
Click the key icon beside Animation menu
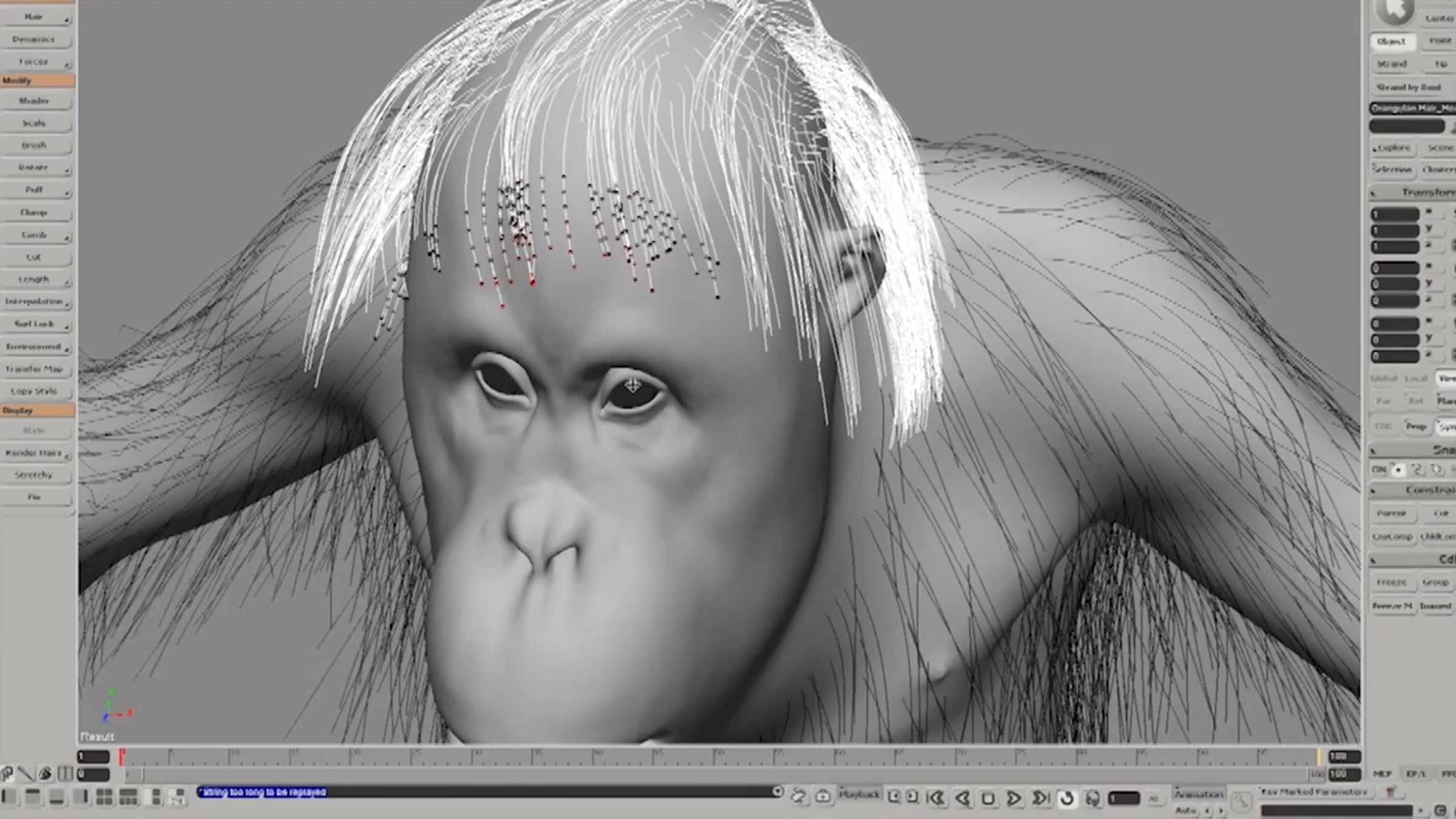coord(1242,802)
